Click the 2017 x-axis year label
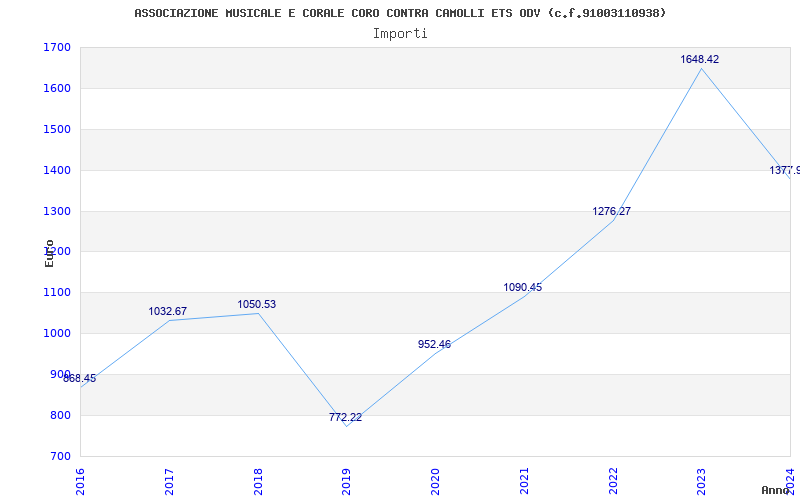The width and height of the screenshot is (800, 500). pyautogui.click(x=169, y=482)
